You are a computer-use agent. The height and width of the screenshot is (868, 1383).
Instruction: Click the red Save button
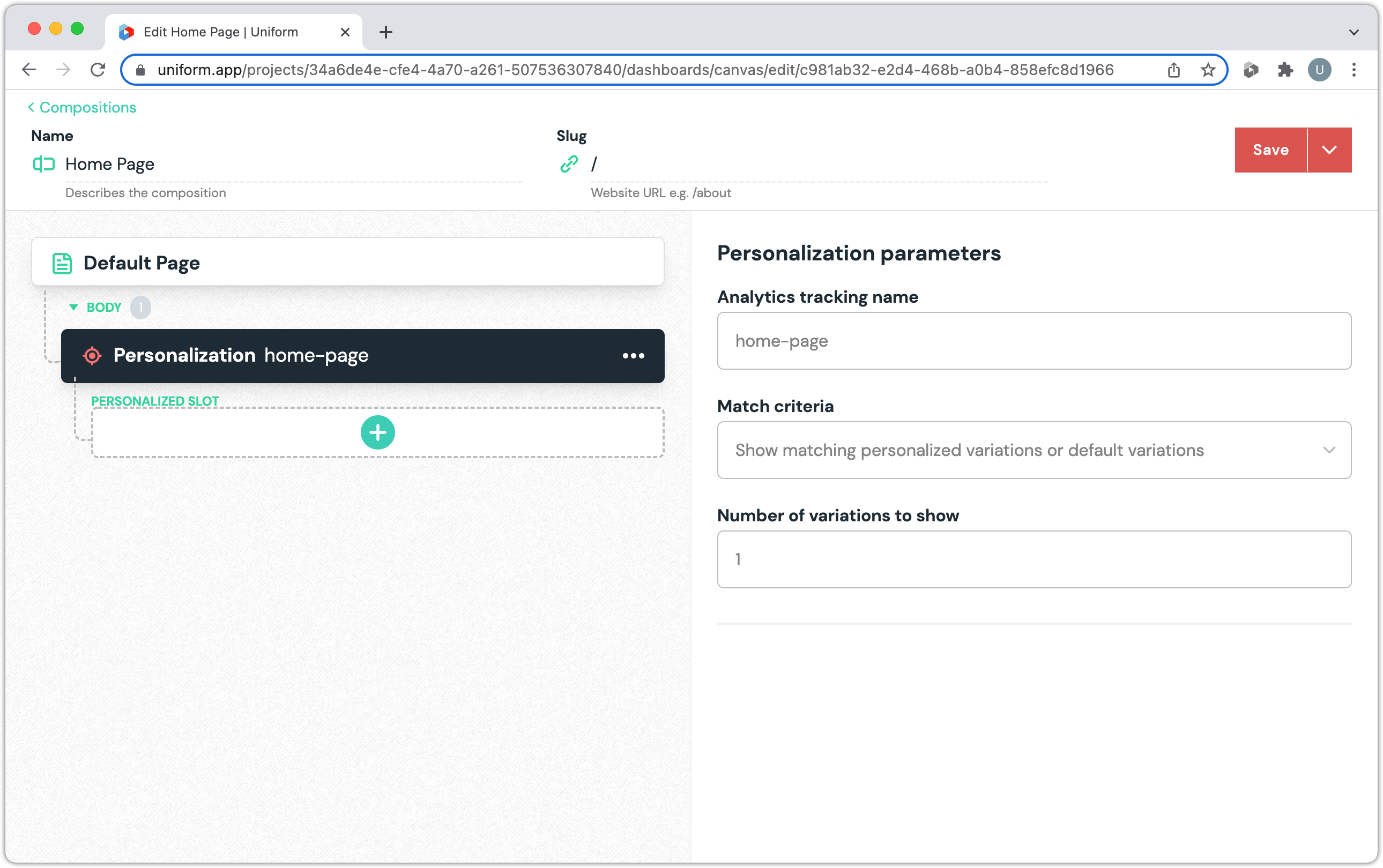pyautogui.click(x=1270, y=150)
